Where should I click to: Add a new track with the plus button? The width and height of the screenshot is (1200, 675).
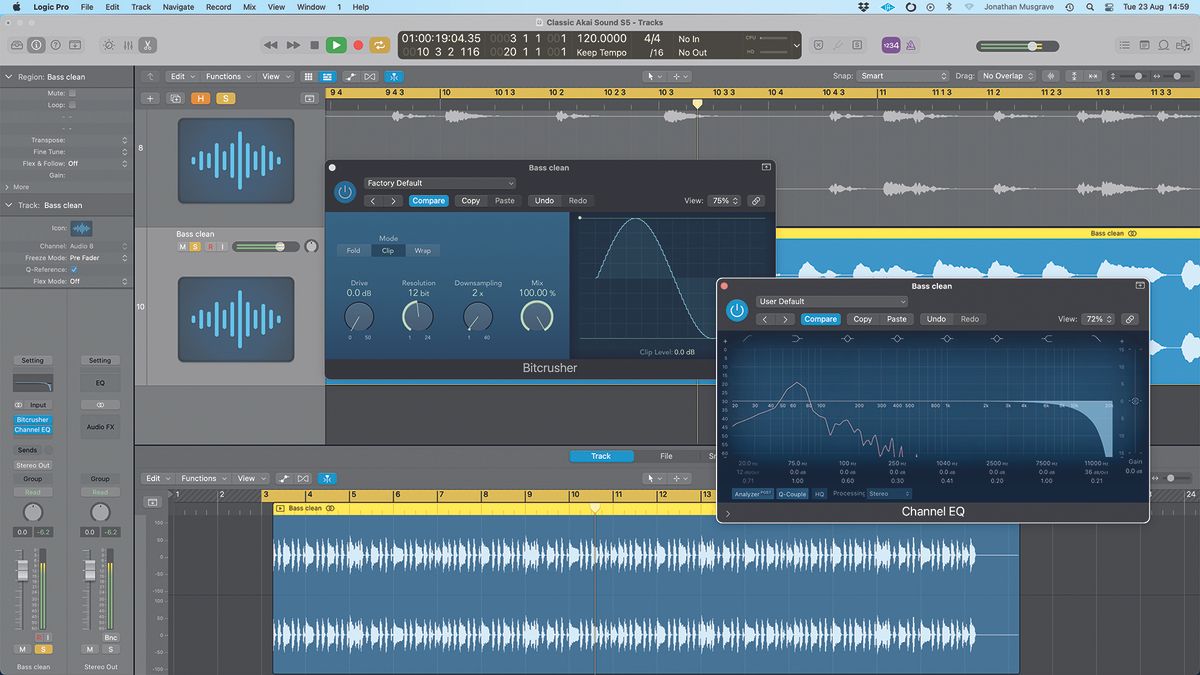(150, 98)
